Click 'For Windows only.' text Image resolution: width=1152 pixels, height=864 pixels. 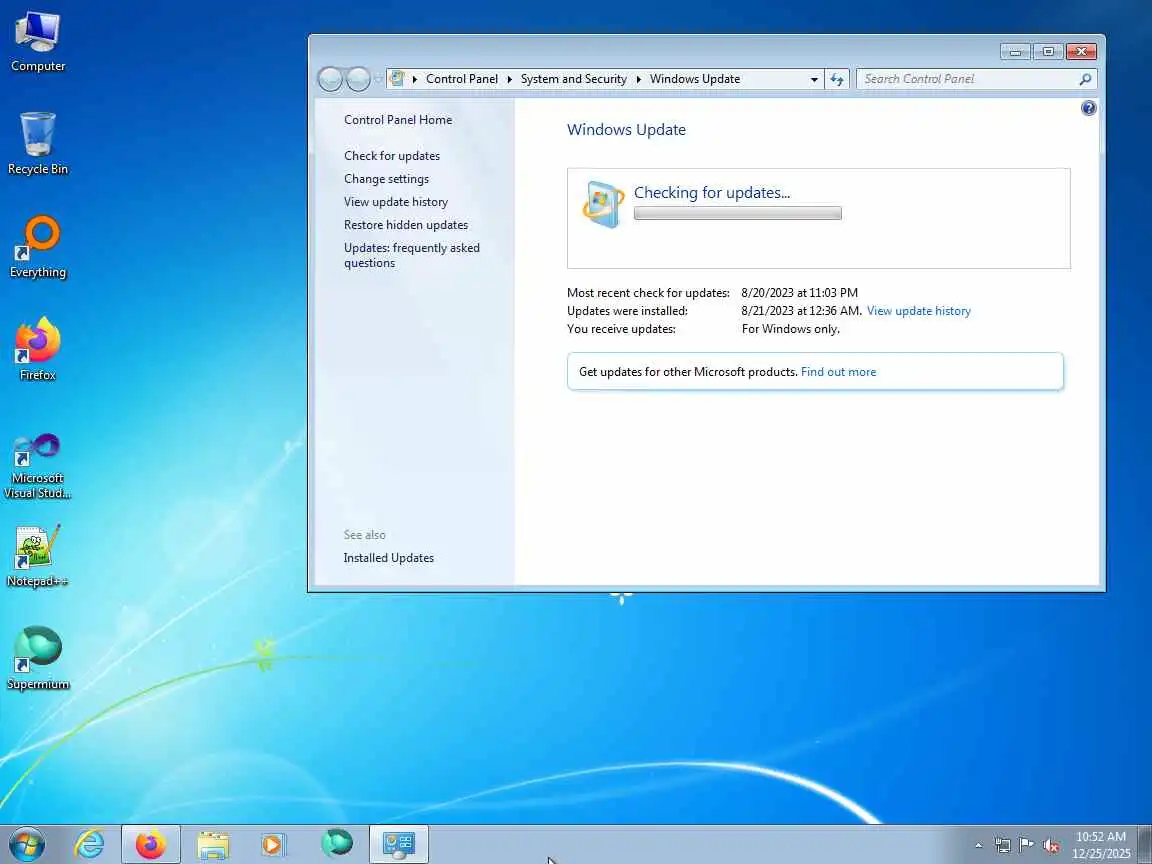coord(791,328)
